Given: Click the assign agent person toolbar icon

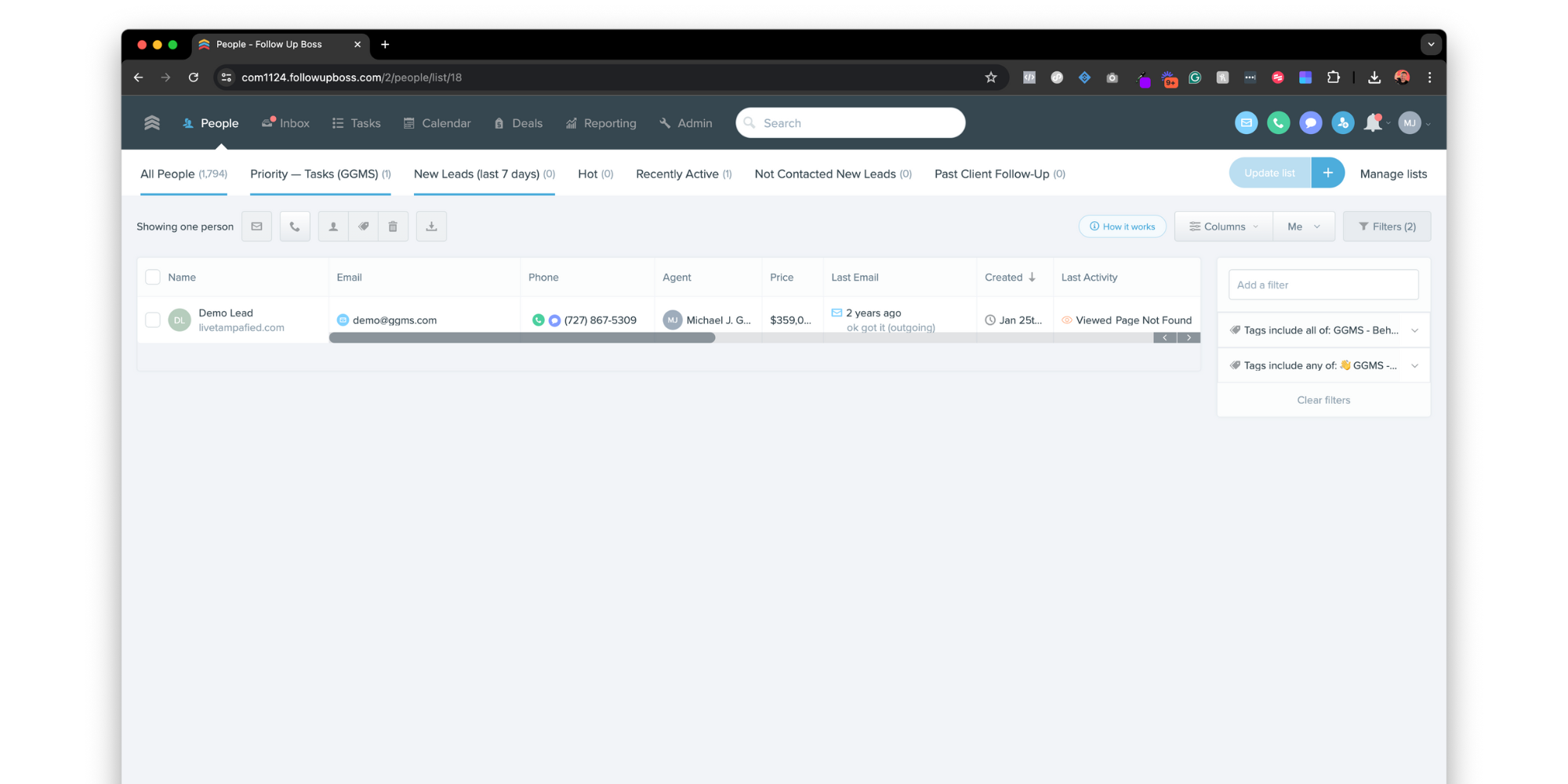Looking at the screenshot, I should pyautogui.click(x=333, y=227).
